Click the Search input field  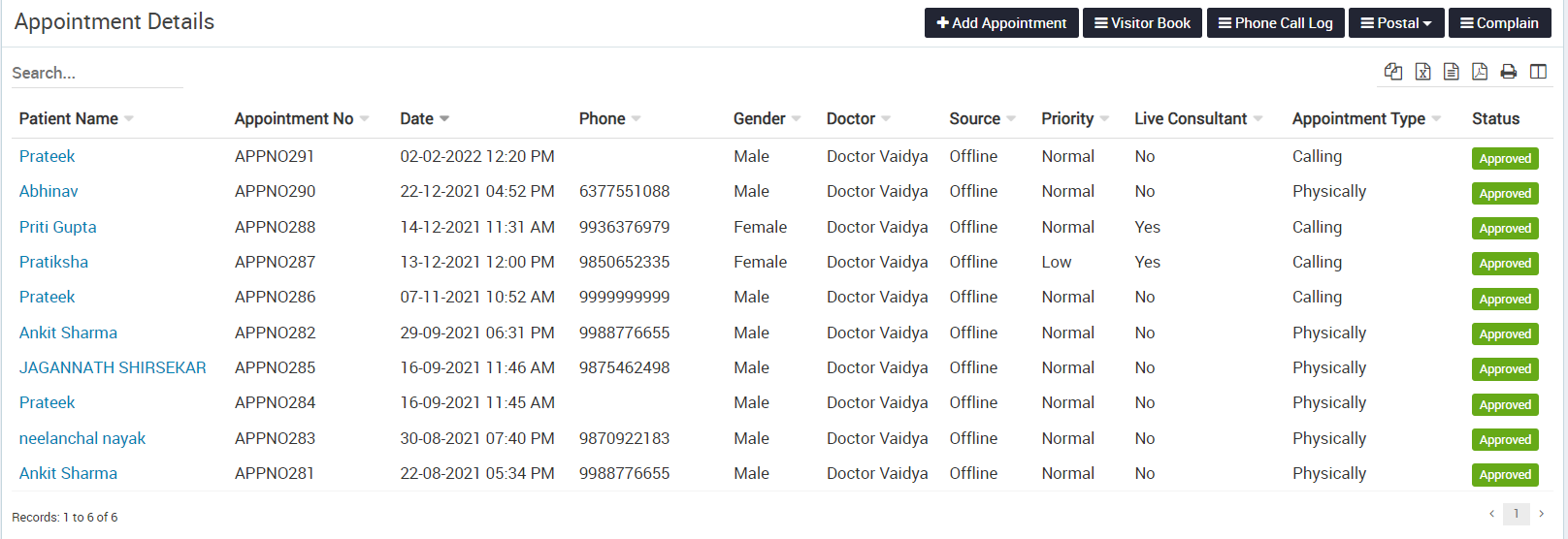pos(97,73)
